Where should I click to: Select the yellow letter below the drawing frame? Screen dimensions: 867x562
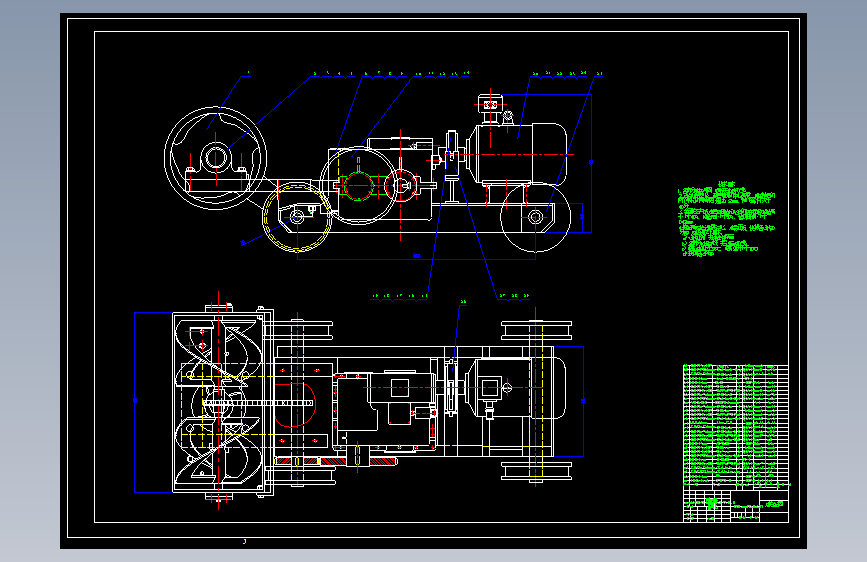244,542
